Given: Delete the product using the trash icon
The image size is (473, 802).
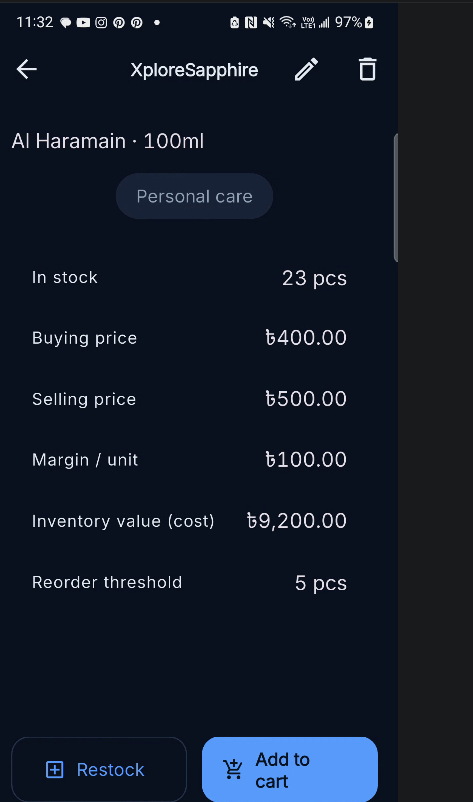Looking at the screenshot, I should pos(367,70).
